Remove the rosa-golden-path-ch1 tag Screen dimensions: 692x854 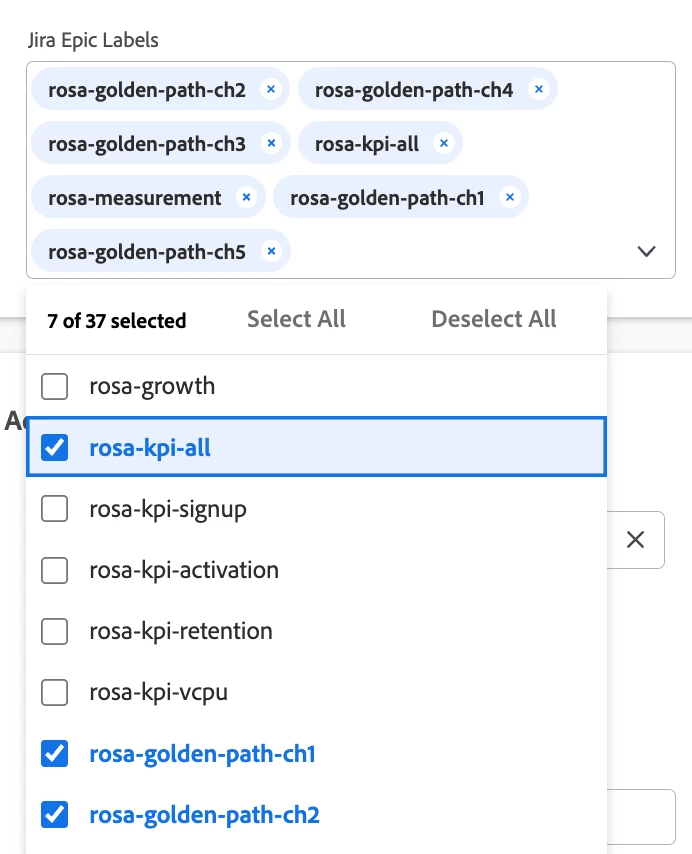click(509, 198)
